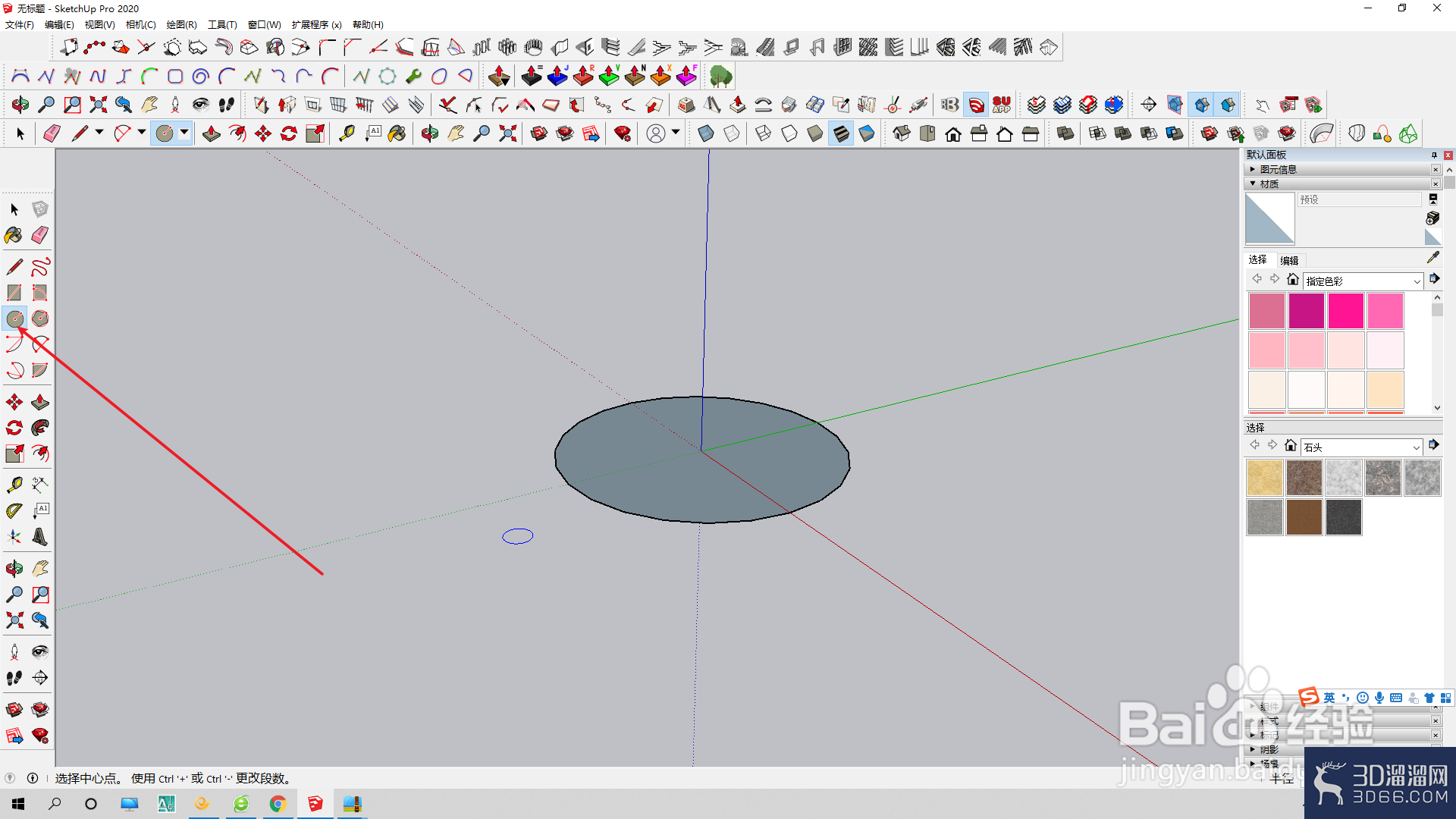The width and height of the screenshot is (1456, 819).
Task: Pick the peach orange color swatch
Action: [1385, 390]
